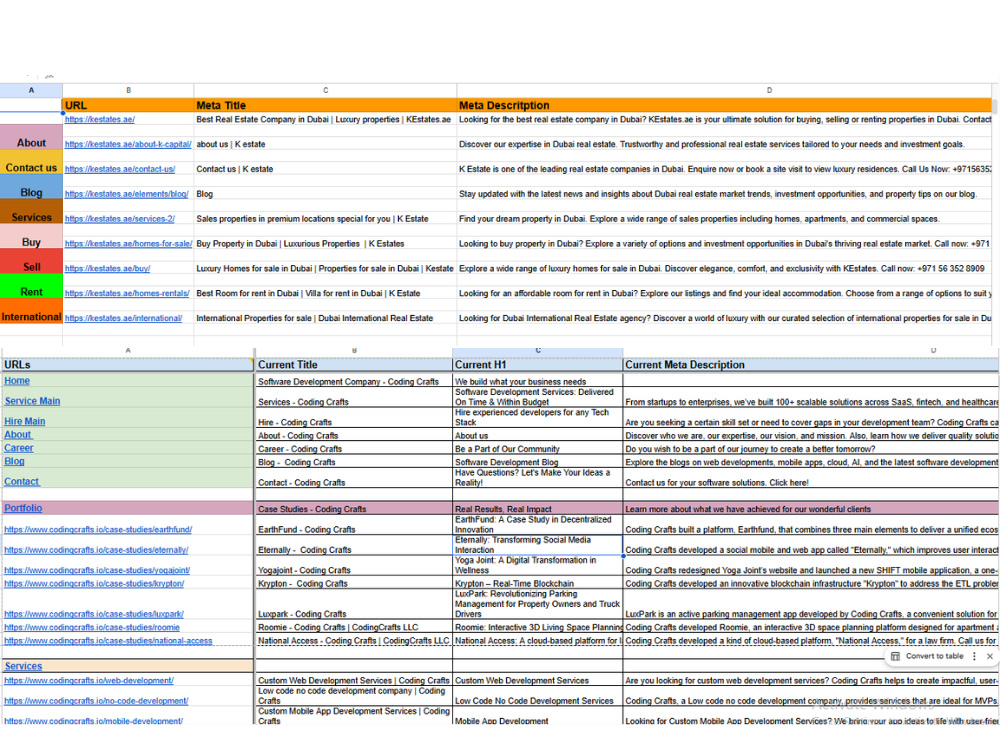The image size is (1000, 750).
Task: Click the Home link in URLs column
Action: coord(17,381)
